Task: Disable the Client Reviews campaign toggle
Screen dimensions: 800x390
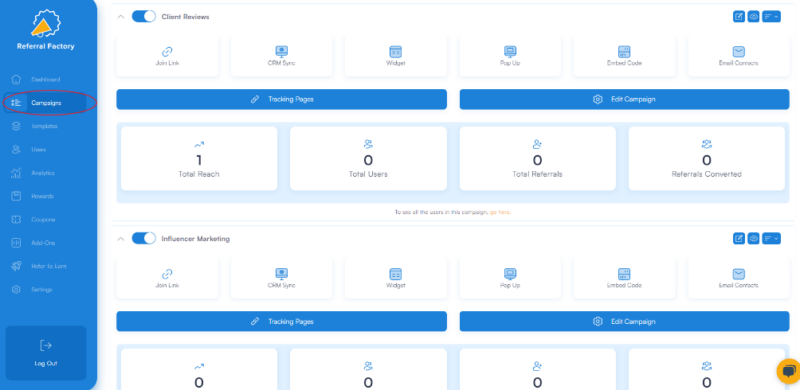Action: pos(144,16)
